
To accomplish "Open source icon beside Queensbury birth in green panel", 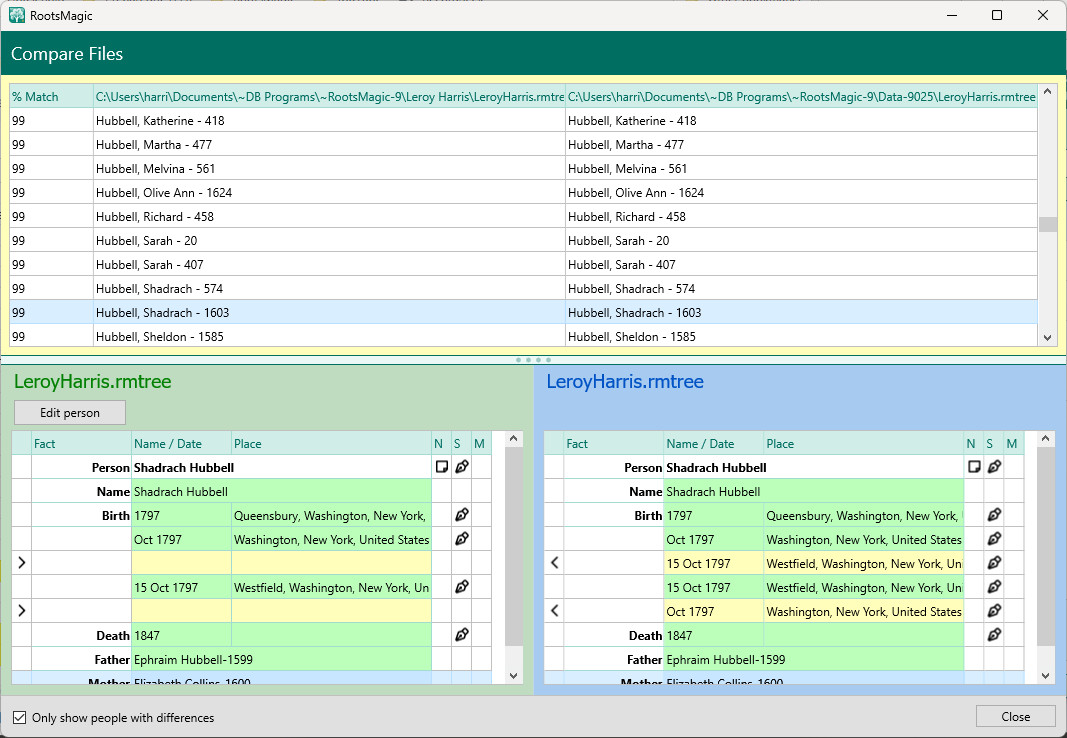I will click(x=461, y=515).
